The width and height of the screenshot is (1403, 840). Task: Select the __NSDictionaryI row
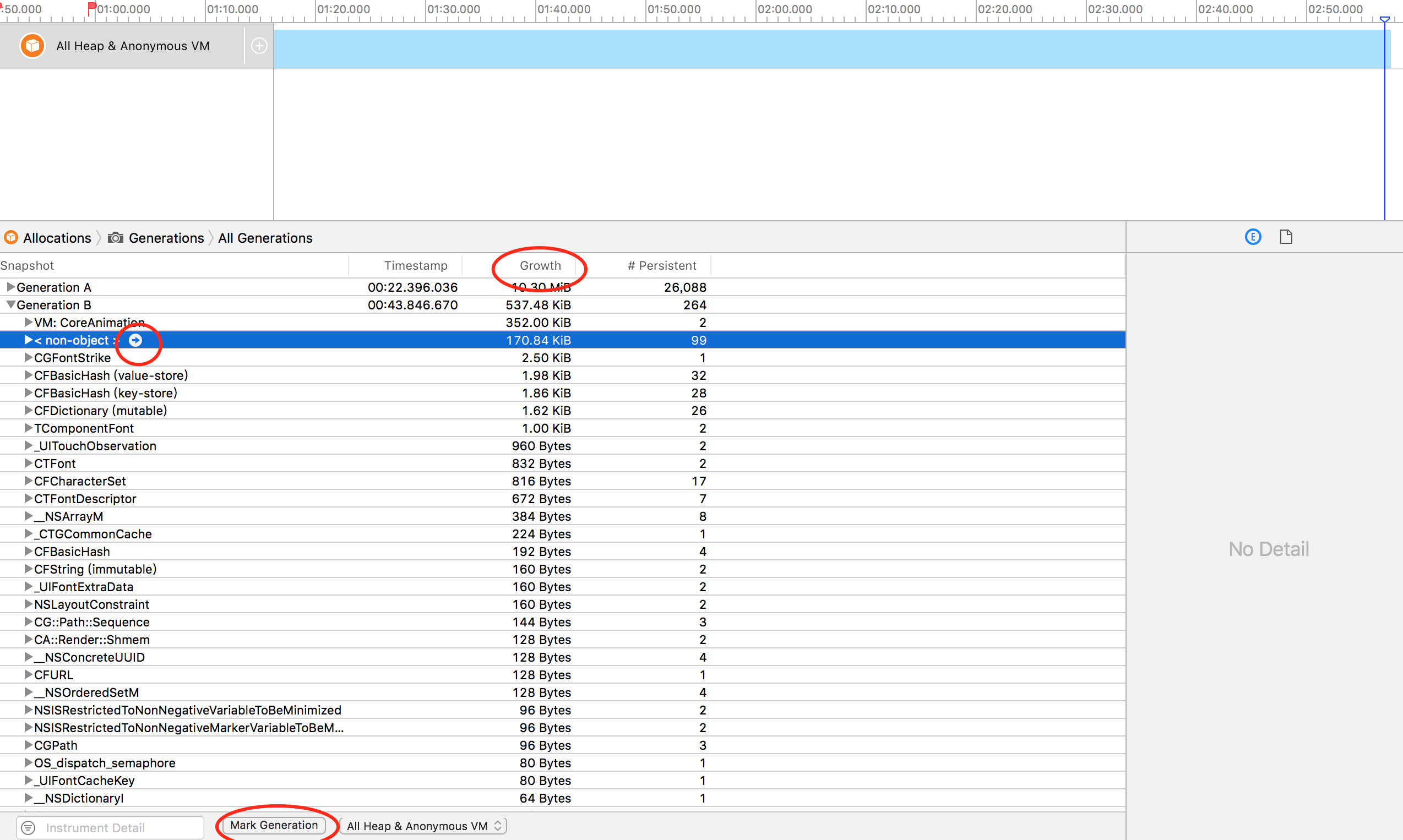click(x=562, y=798)
